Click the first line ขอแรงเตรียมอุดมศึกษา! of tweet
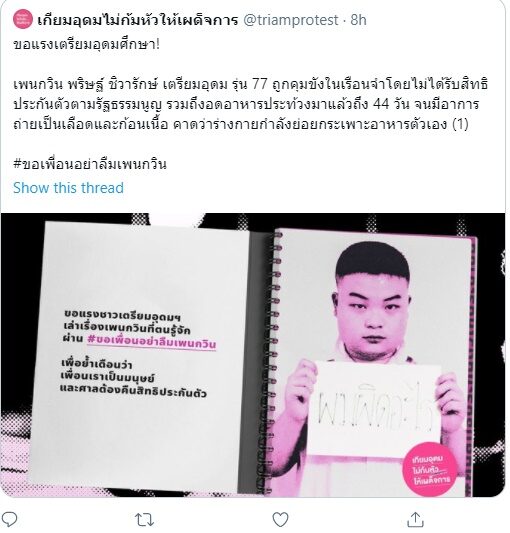Viewport: 510px width, 533px height. click(x=86, y=44)
